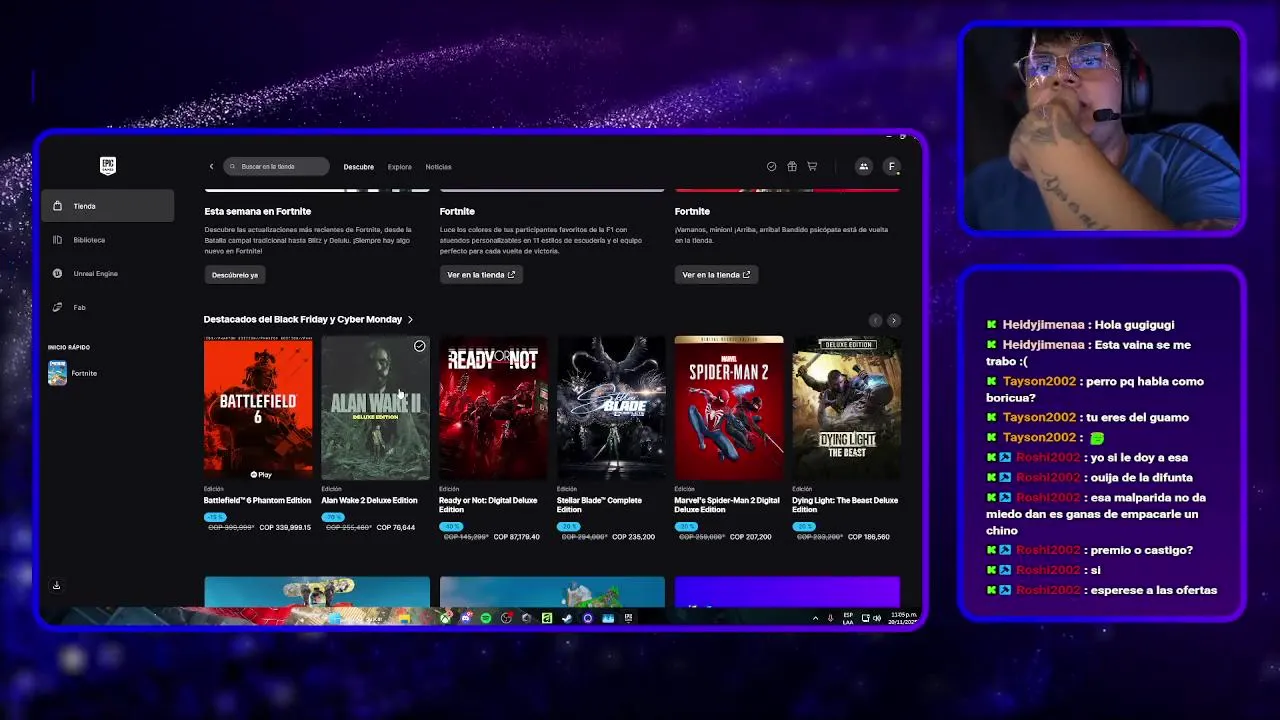
Task: Click the volume icon in the system tray
Action: pyautogui.click(x=877, y=618)
